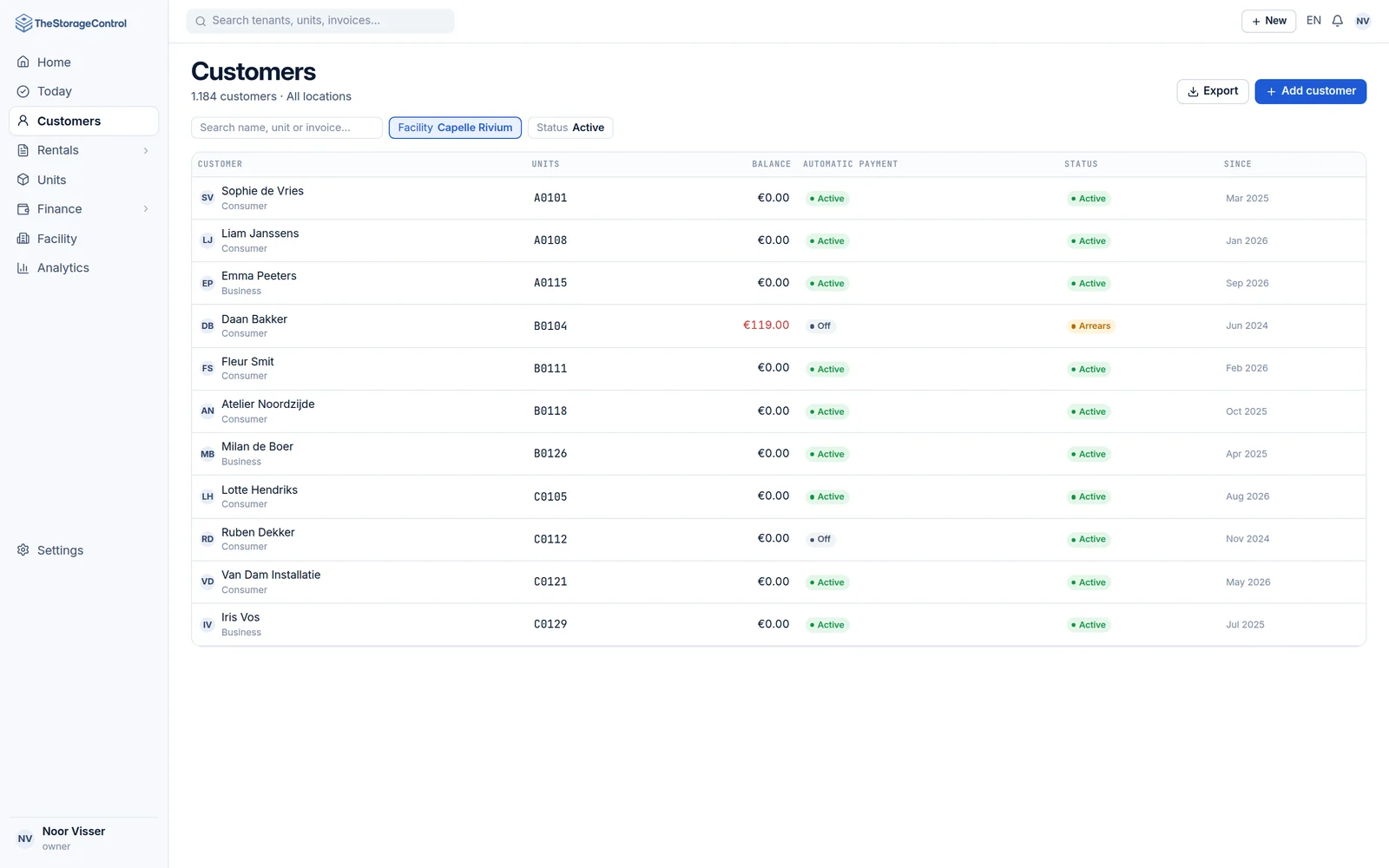
Task: Click Ruben Dekker's Off payment badge
Action: coord(820,539)
